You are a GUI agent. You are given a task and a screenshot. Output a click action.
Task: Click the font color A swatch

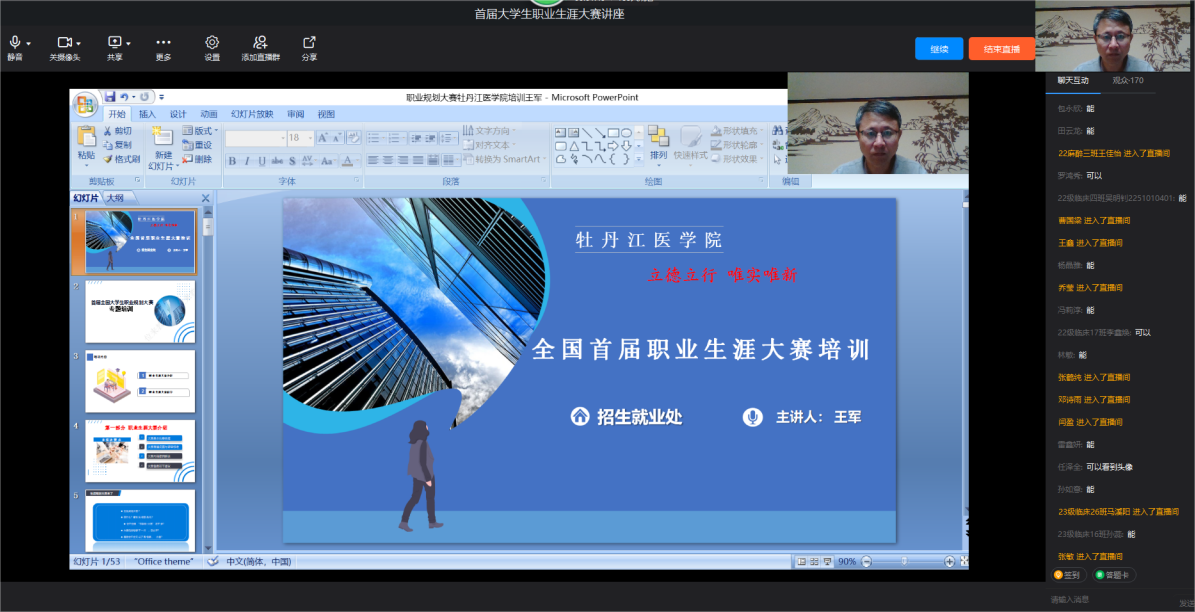click(x=348, y=161)
